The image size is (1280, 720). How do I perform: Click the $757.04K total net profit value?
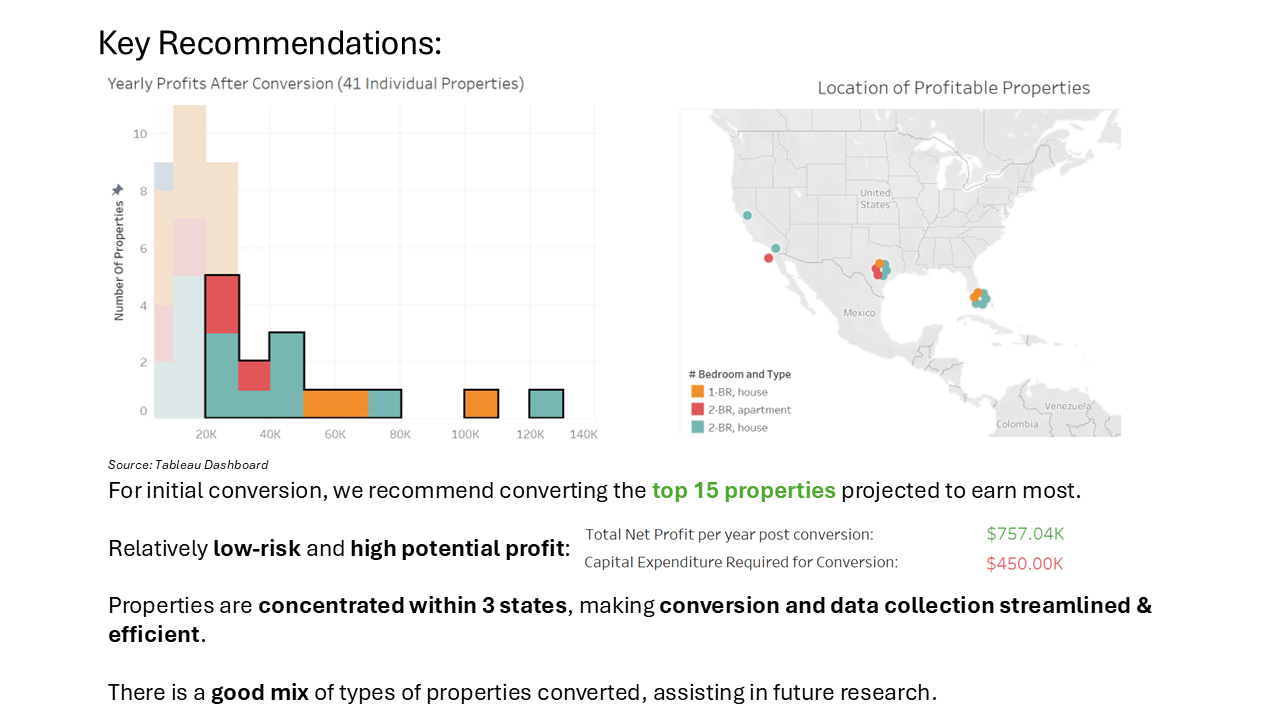1025,534
